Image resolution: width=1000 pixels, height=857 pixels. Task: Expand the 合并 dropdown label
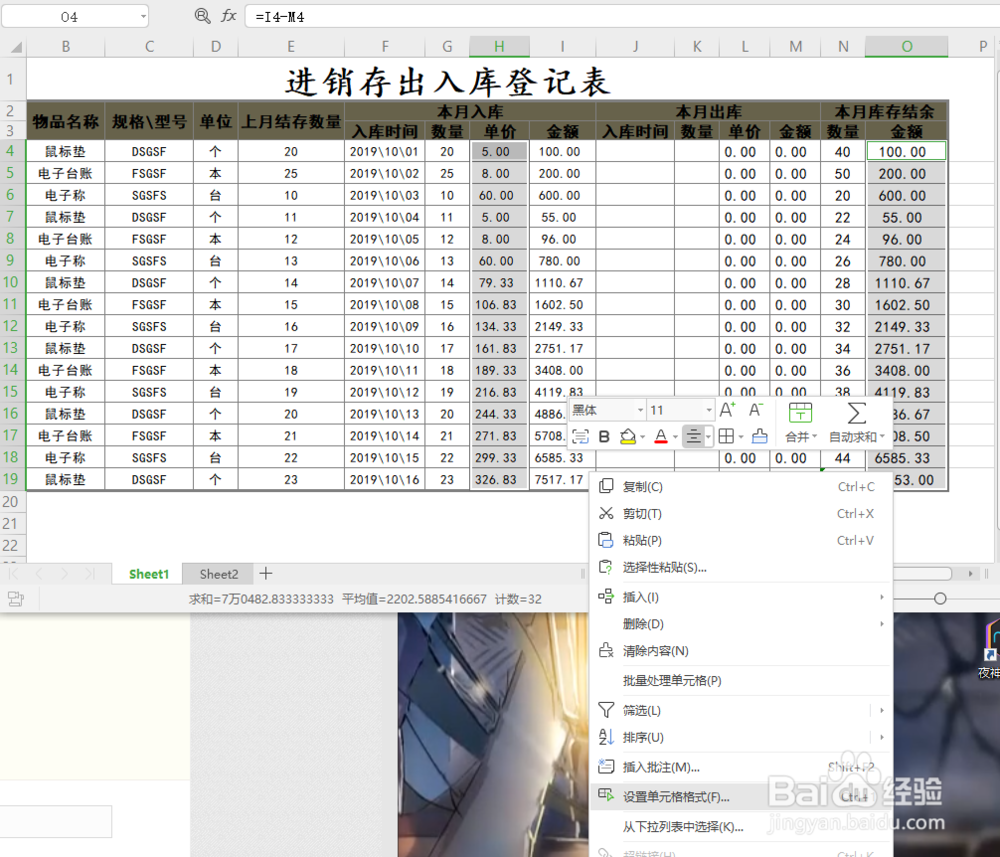801,437
